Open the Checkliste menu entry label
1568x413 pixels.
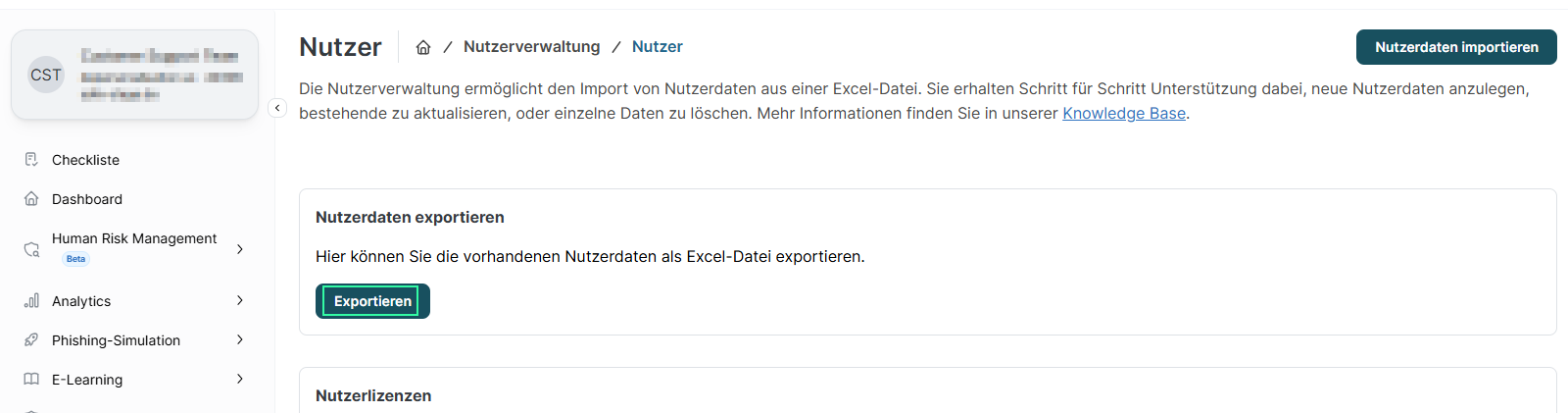click(85, 160)
